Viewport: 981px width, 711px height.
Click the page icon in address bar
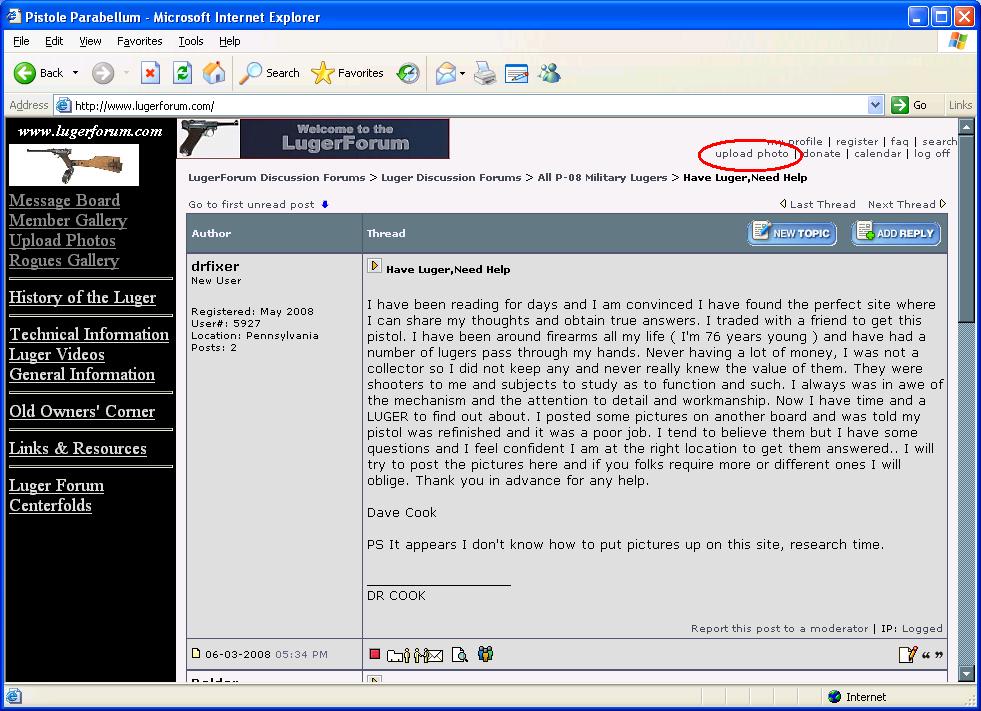[64, 105]
